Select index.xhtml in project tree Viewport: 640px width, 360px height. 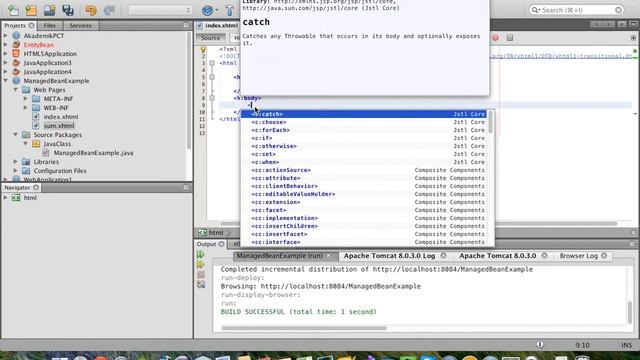[61, 117]
